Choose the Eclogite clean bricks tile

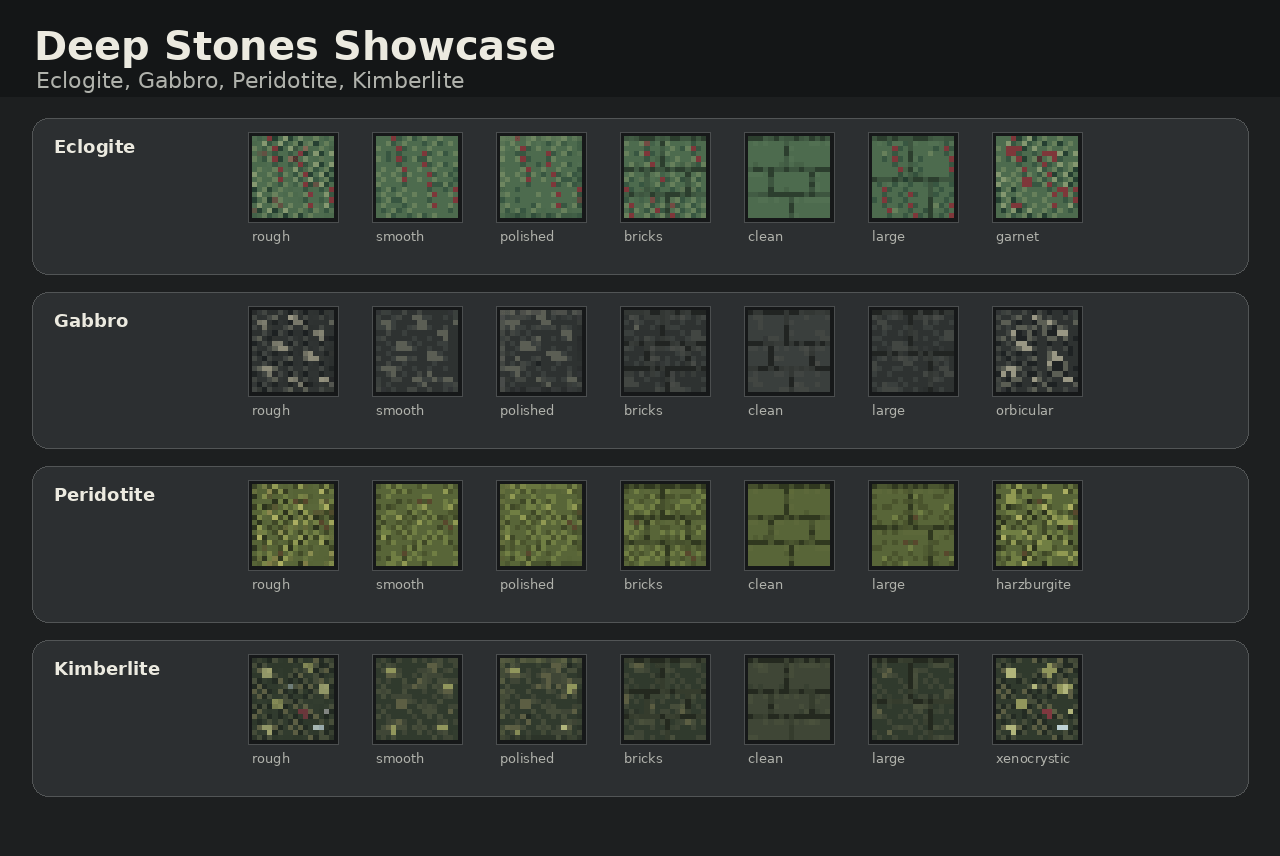[x=789, y=177]
